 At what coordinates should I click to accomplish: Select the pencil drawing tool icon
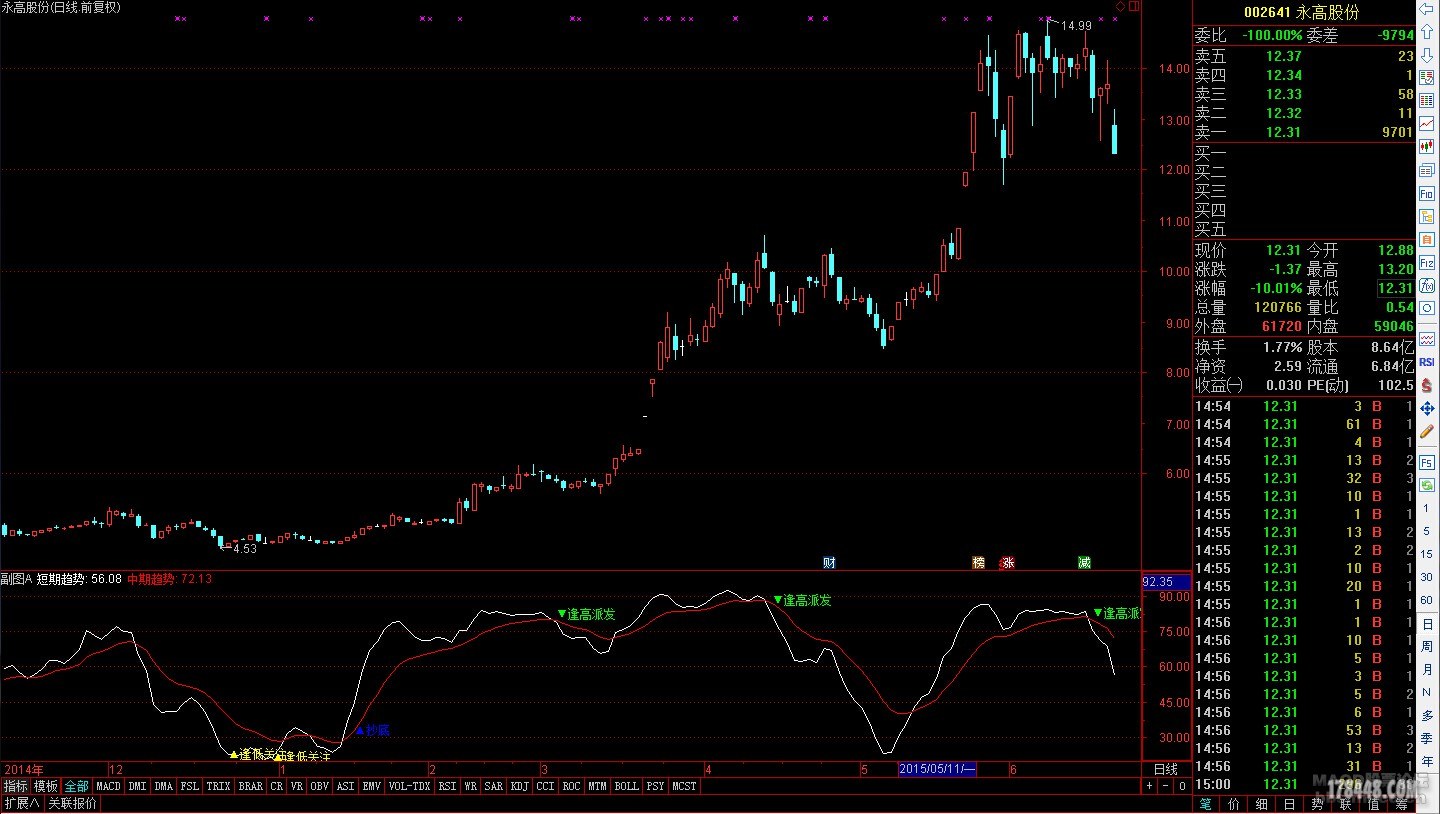(x=1427, y=432)
